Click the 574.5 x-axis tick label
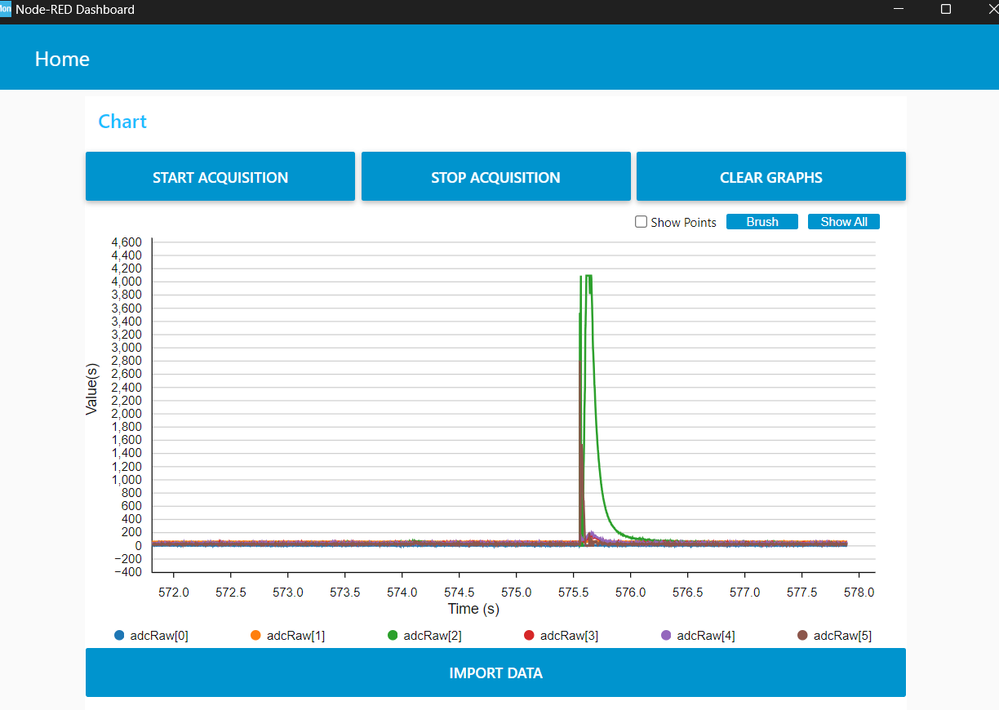Image resolution: width=999 pixels, height=710 pixels. (459, 592)
